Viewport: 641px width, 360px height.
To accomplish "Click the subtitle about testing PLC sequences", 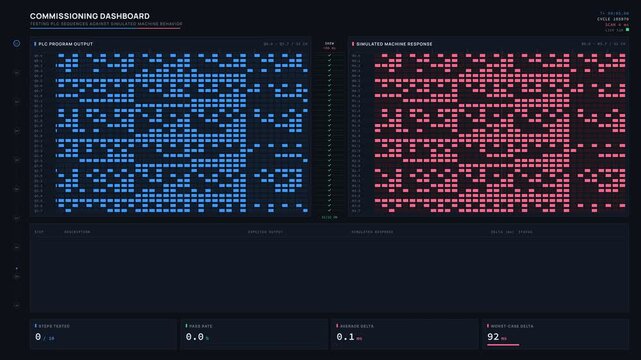I will pyautogui.click(x=106, y=24).
